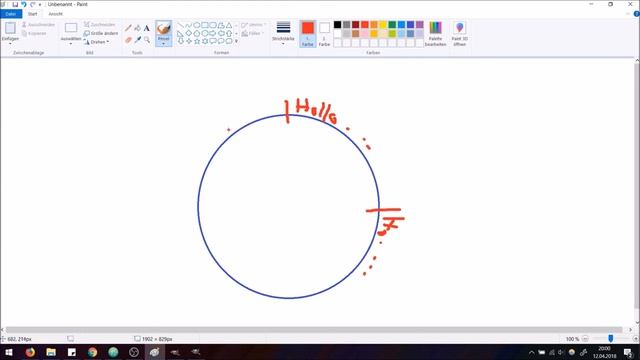Open the Paint help question mark

pyautogui.click(x=636, y=14)
